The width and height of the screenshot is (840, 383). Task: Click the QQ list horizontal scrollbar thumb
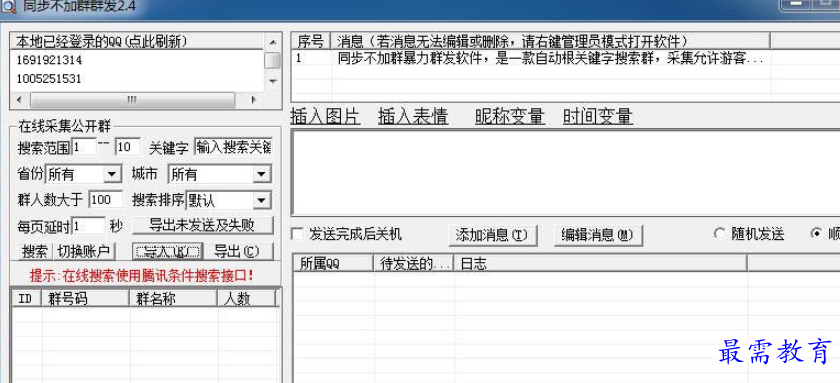[x=132, y=100]
